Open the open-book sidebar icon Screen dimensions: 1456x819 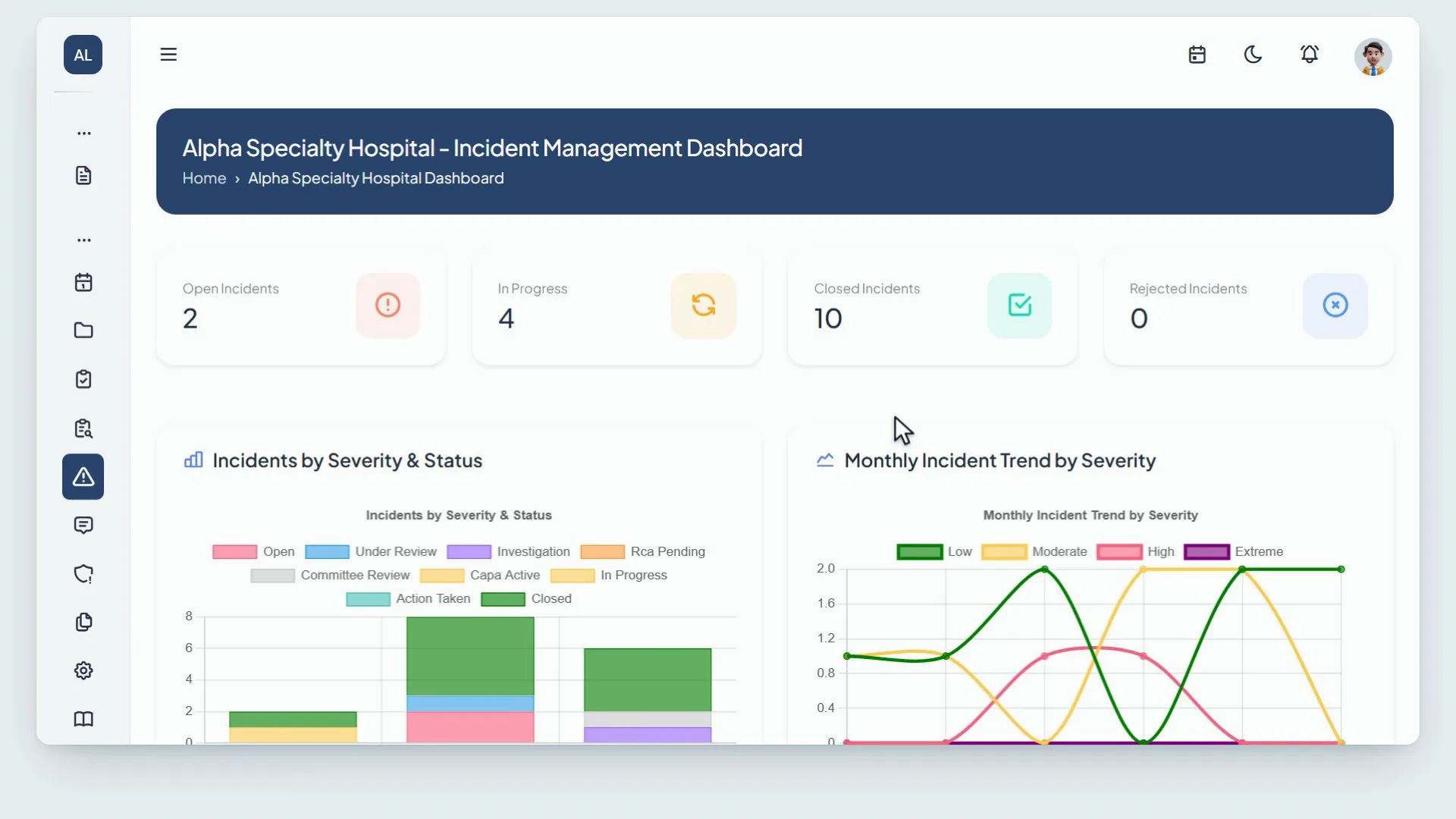83,719
